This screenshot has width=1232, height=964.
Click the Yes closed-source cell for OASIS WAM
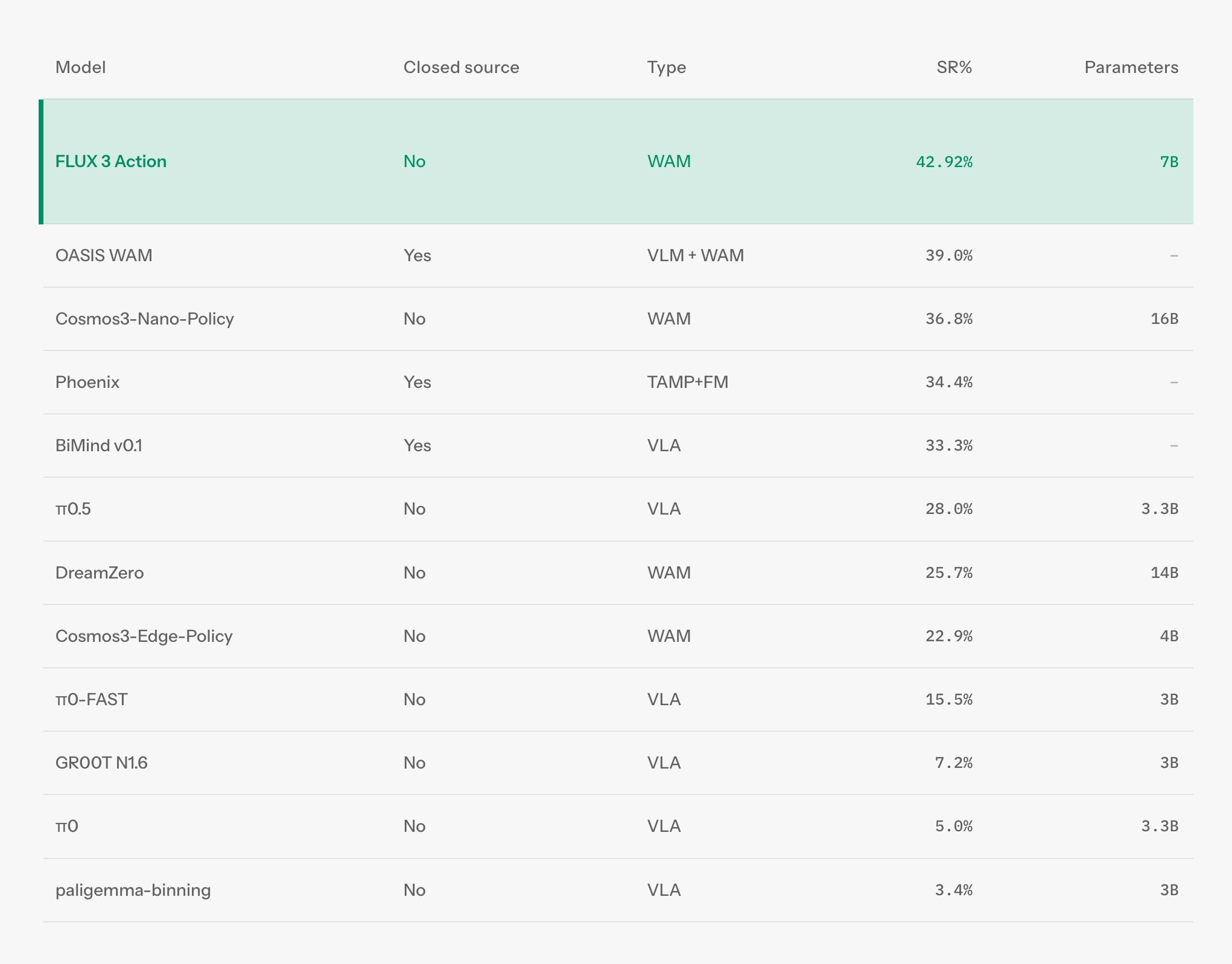click(418, 255)
